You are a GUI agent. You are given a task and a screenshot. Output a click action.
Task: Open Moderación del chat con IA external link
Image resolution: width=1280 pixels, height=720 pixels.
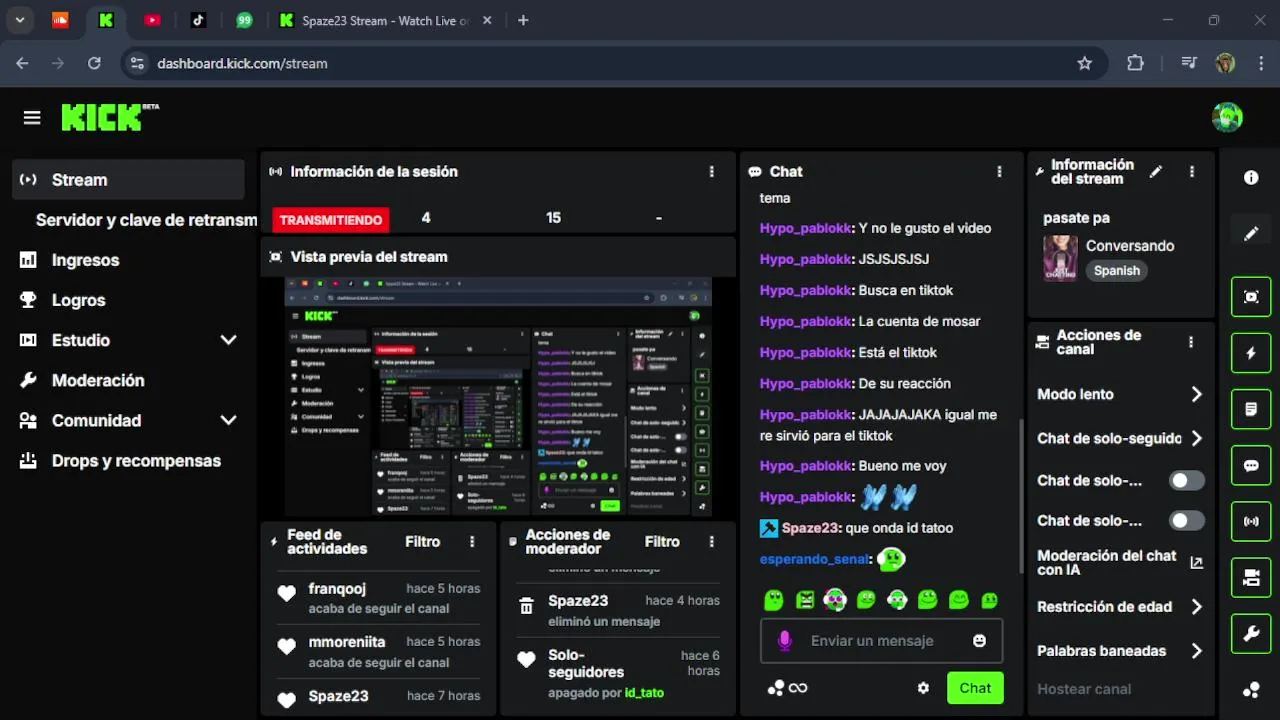pyautogui.click(x=1196, y=563)
